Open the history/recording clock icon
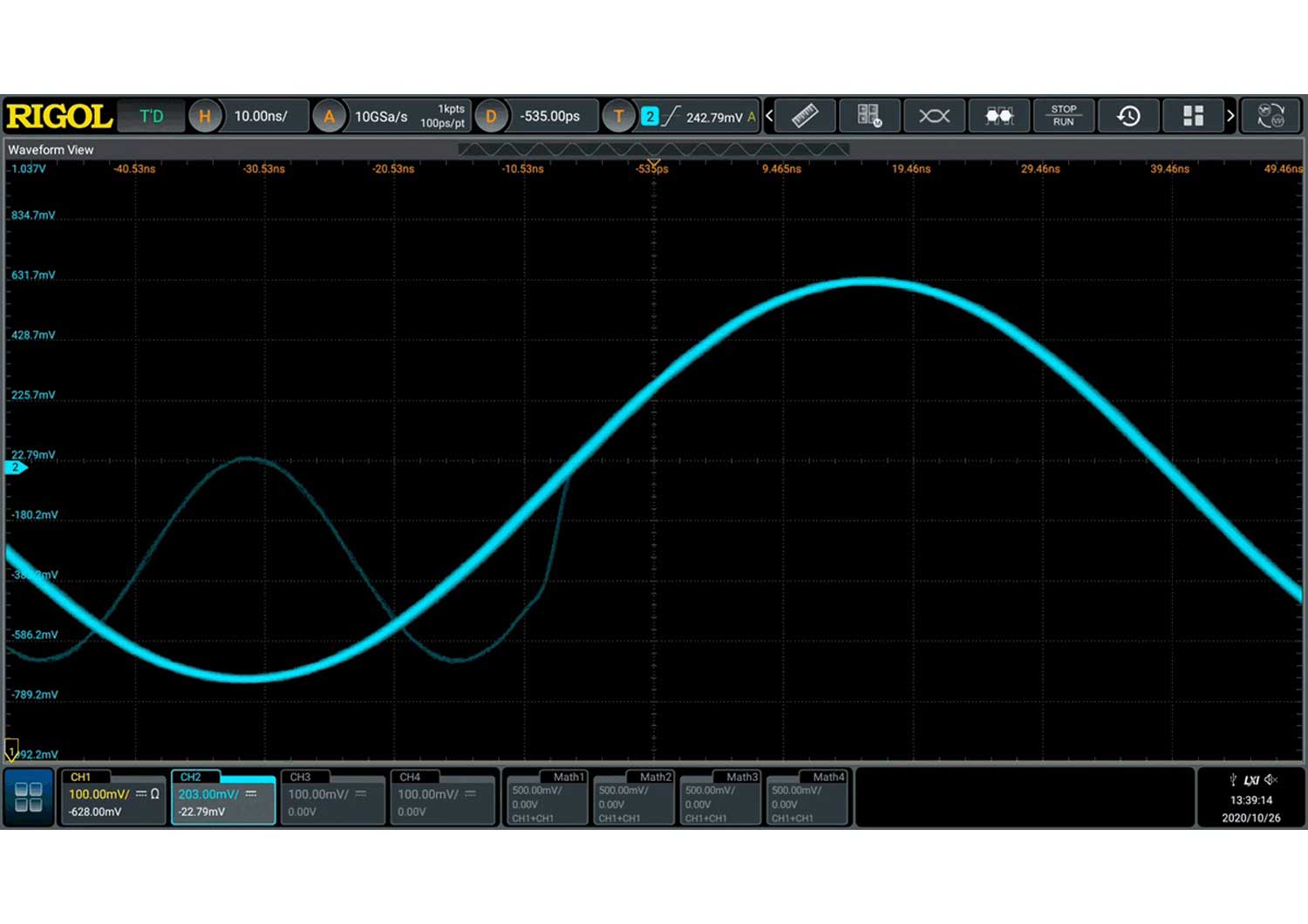The image size is (1308, 924). pos(1128,116)
